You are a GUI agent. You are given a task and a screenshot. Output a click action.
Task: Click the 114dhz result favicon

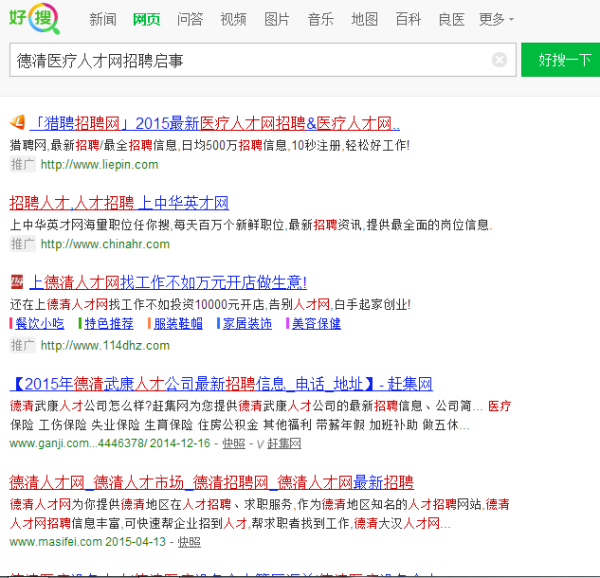pyautogui.click(x=17, y=282)
